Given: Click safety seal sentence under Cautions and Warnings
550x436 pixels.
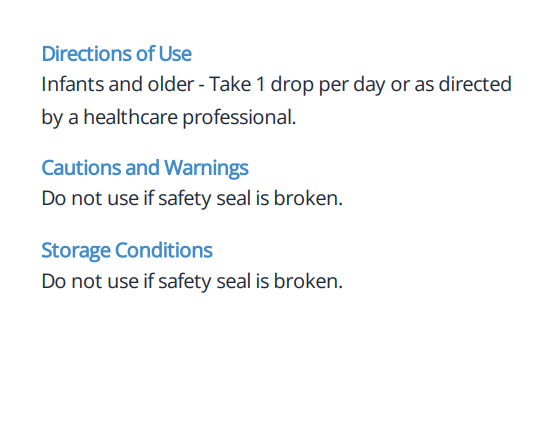Looking at the screenshot, I should [192, 199].
